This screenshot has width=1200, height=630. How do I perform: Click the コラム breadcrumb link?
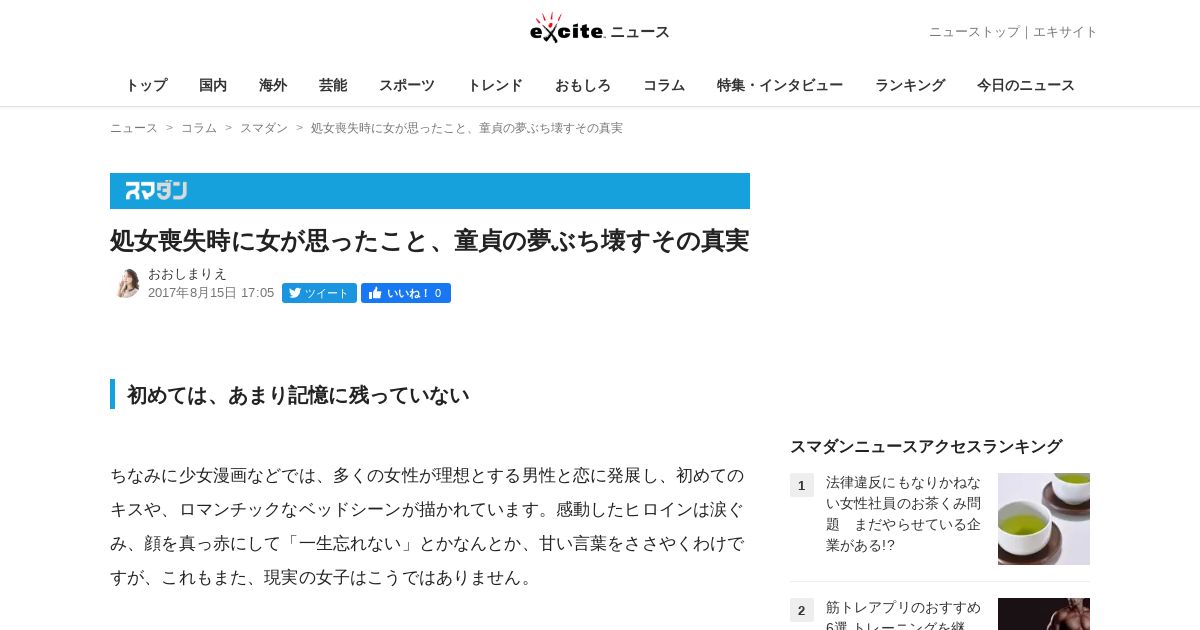[199, 128]
